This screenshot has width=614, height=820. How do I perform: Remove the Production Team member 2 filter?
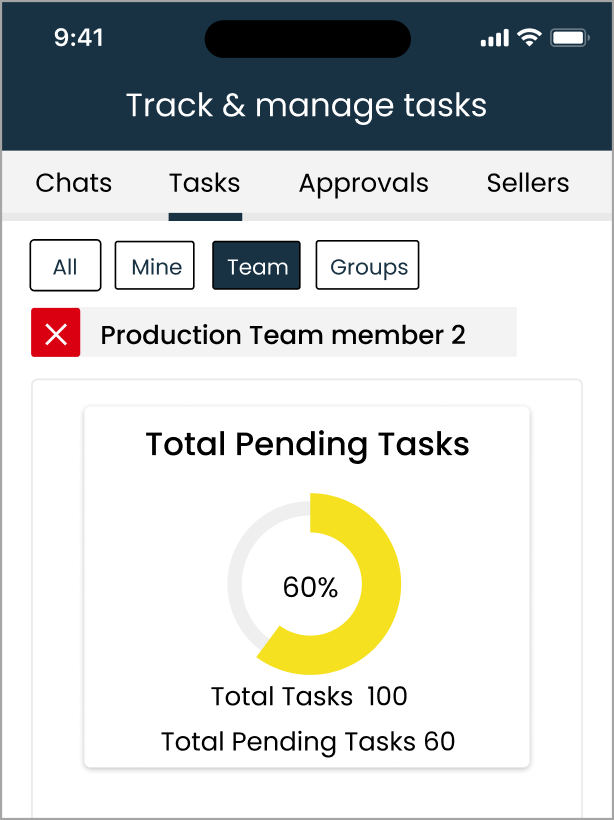click(55, 332)
